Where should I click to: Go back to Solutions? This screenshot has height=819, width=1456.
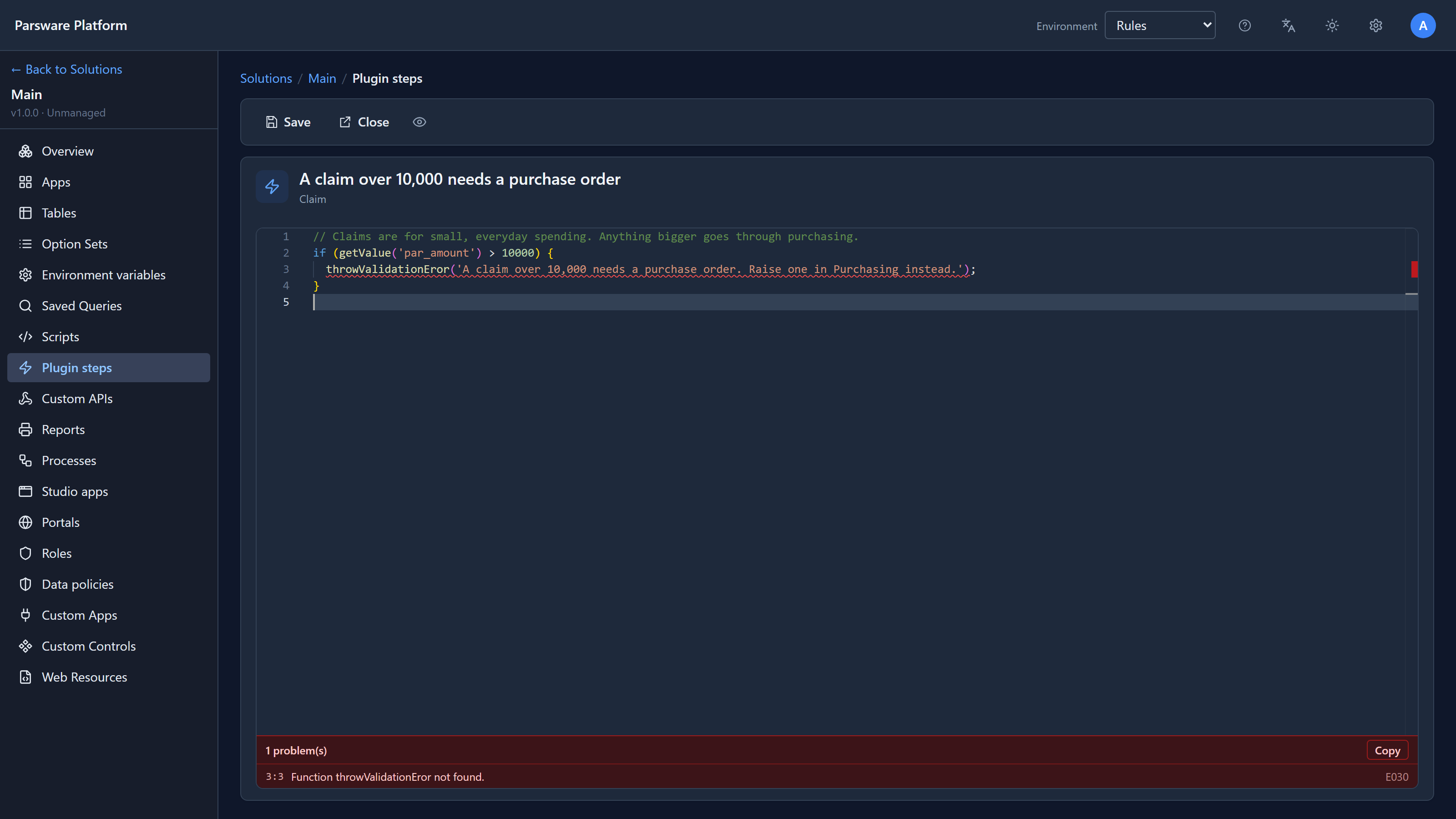(67, 70)
